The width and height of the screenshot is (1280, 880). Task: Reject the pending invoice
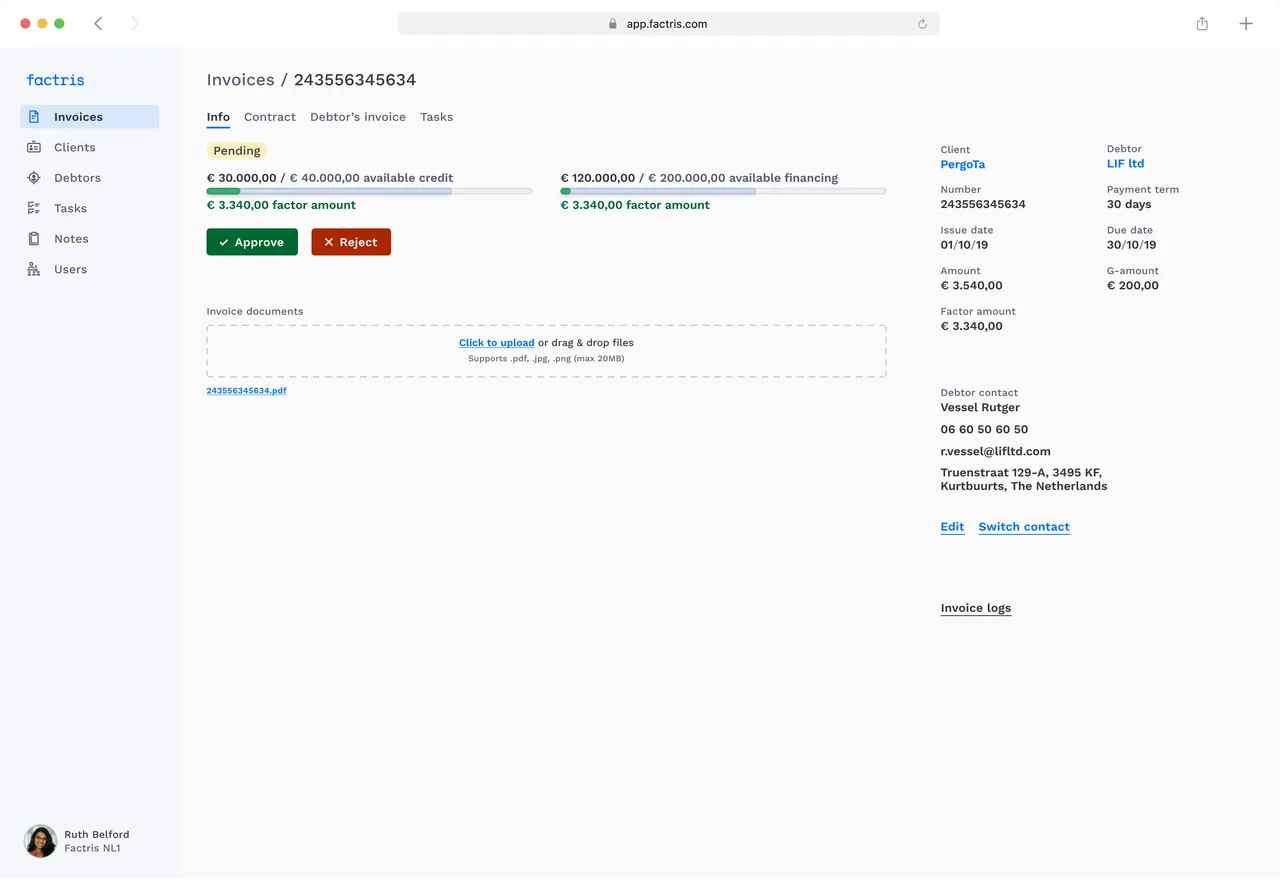tap(351, 242)
